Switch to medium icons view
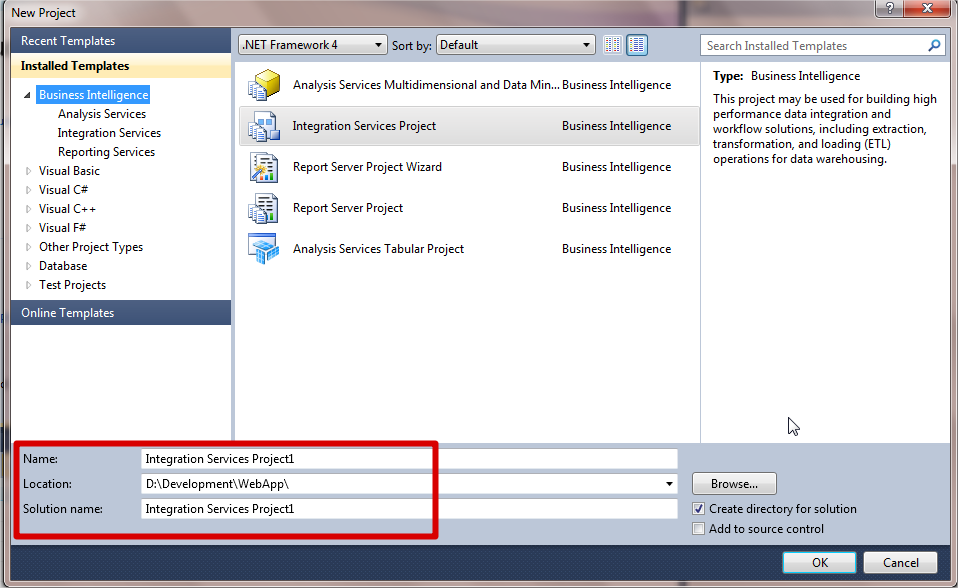Image resolution: width=958 pixels, height=588 pixels. 637,45
